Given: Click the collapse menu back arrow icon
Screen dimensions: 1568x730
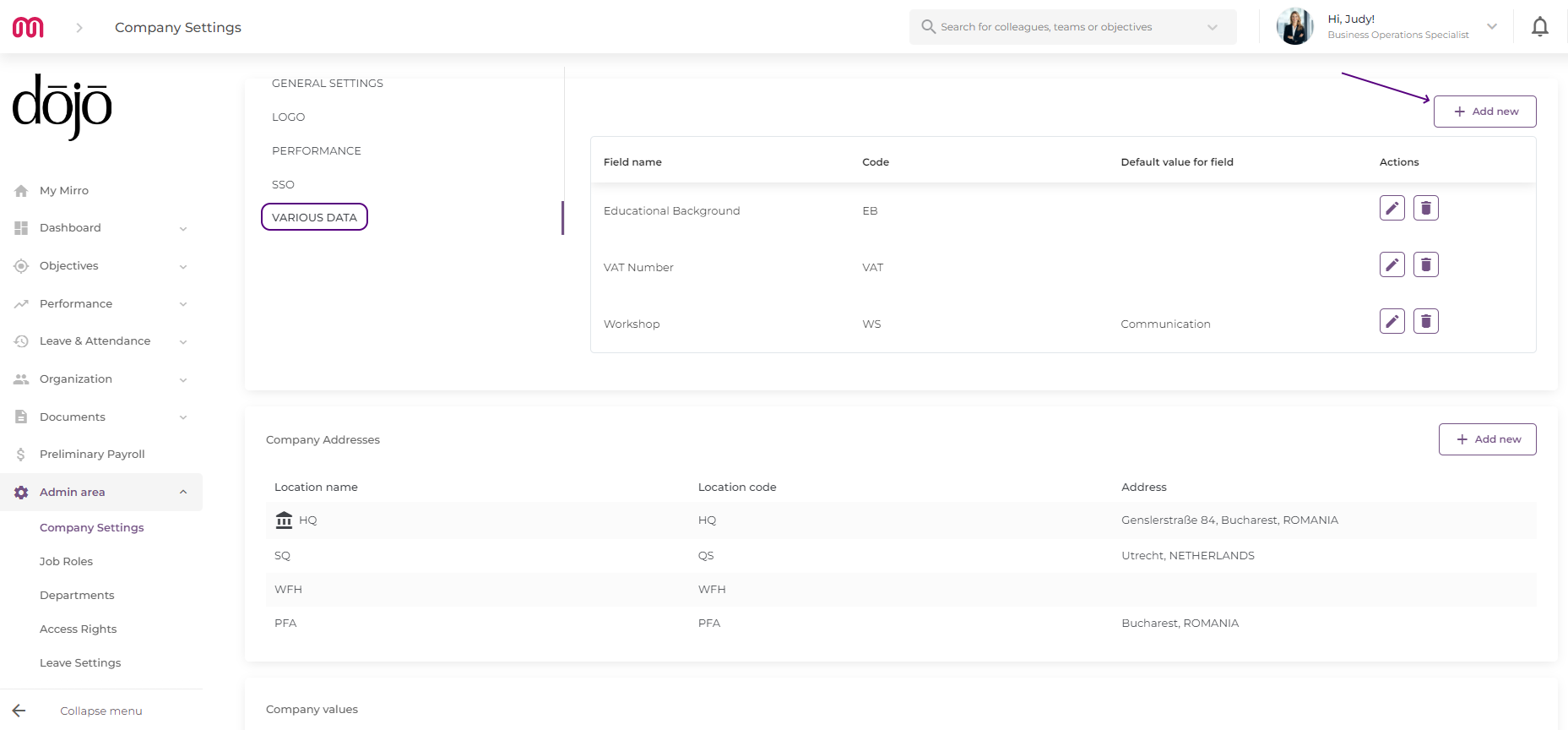Looking at the screenshot, I should (19, 711).
